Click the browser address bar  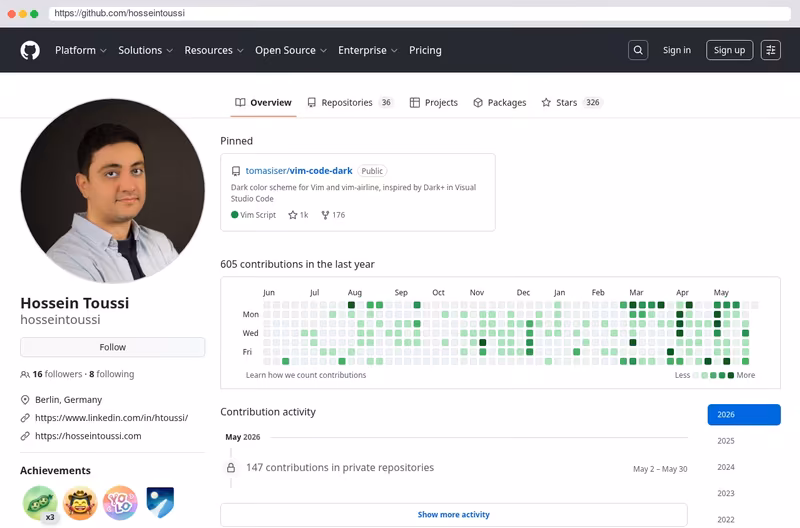point(419,13)
